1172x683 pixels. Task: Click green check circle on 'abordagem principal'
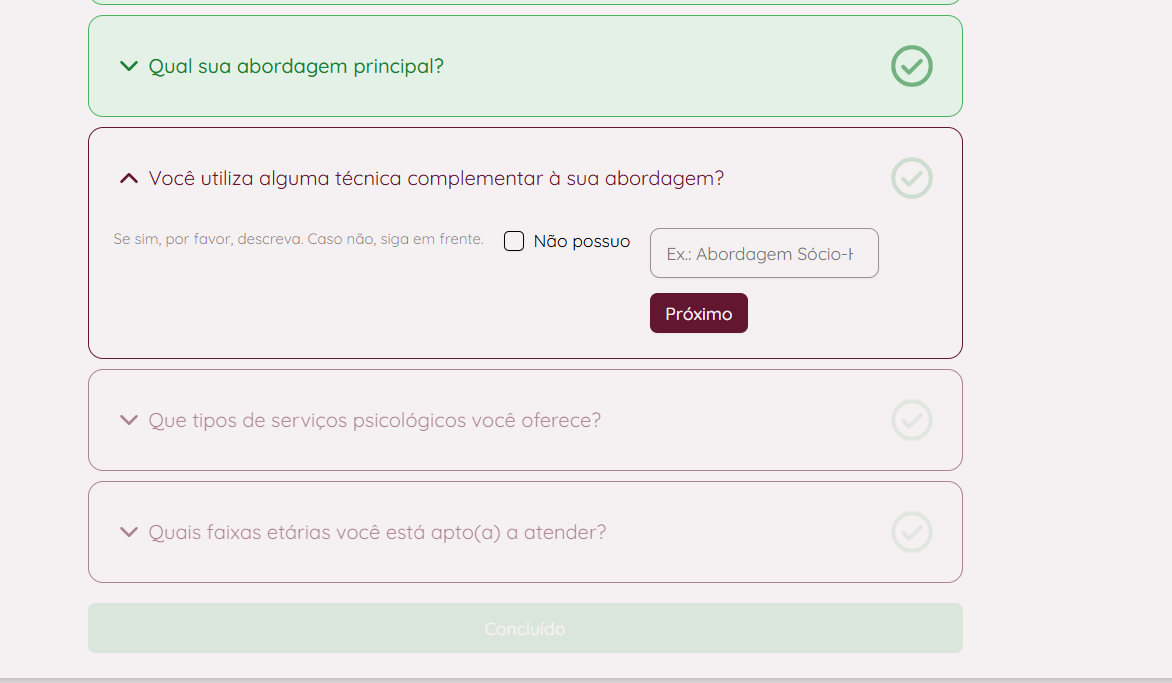coord(911,66)
